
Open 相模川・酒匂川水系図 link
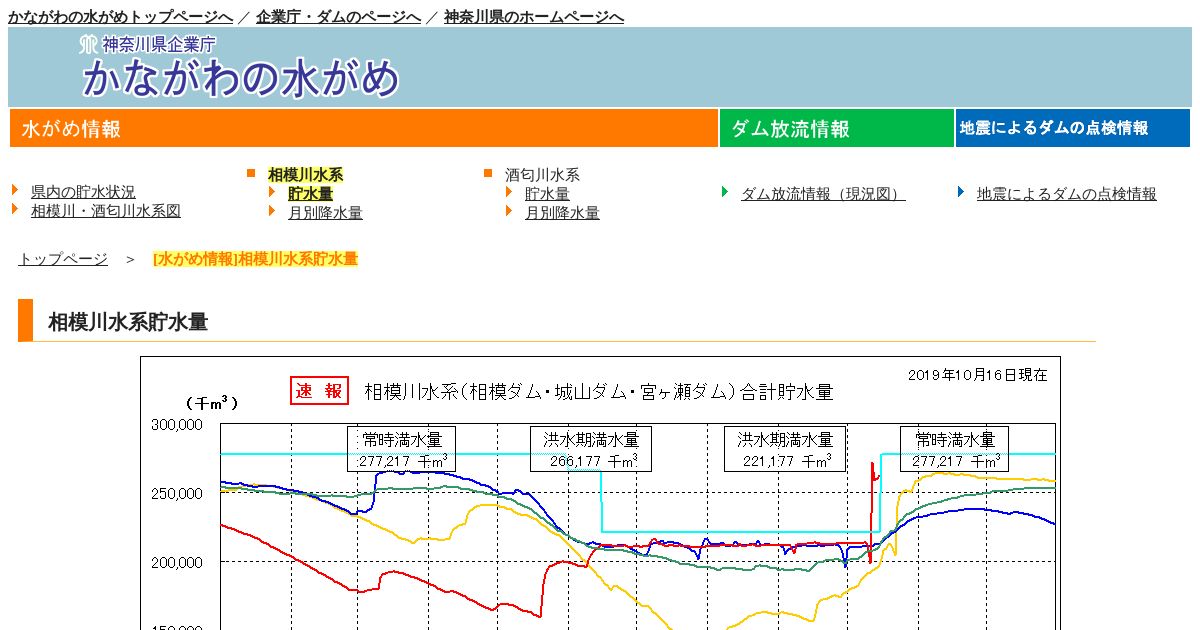[x=106, y=211]
